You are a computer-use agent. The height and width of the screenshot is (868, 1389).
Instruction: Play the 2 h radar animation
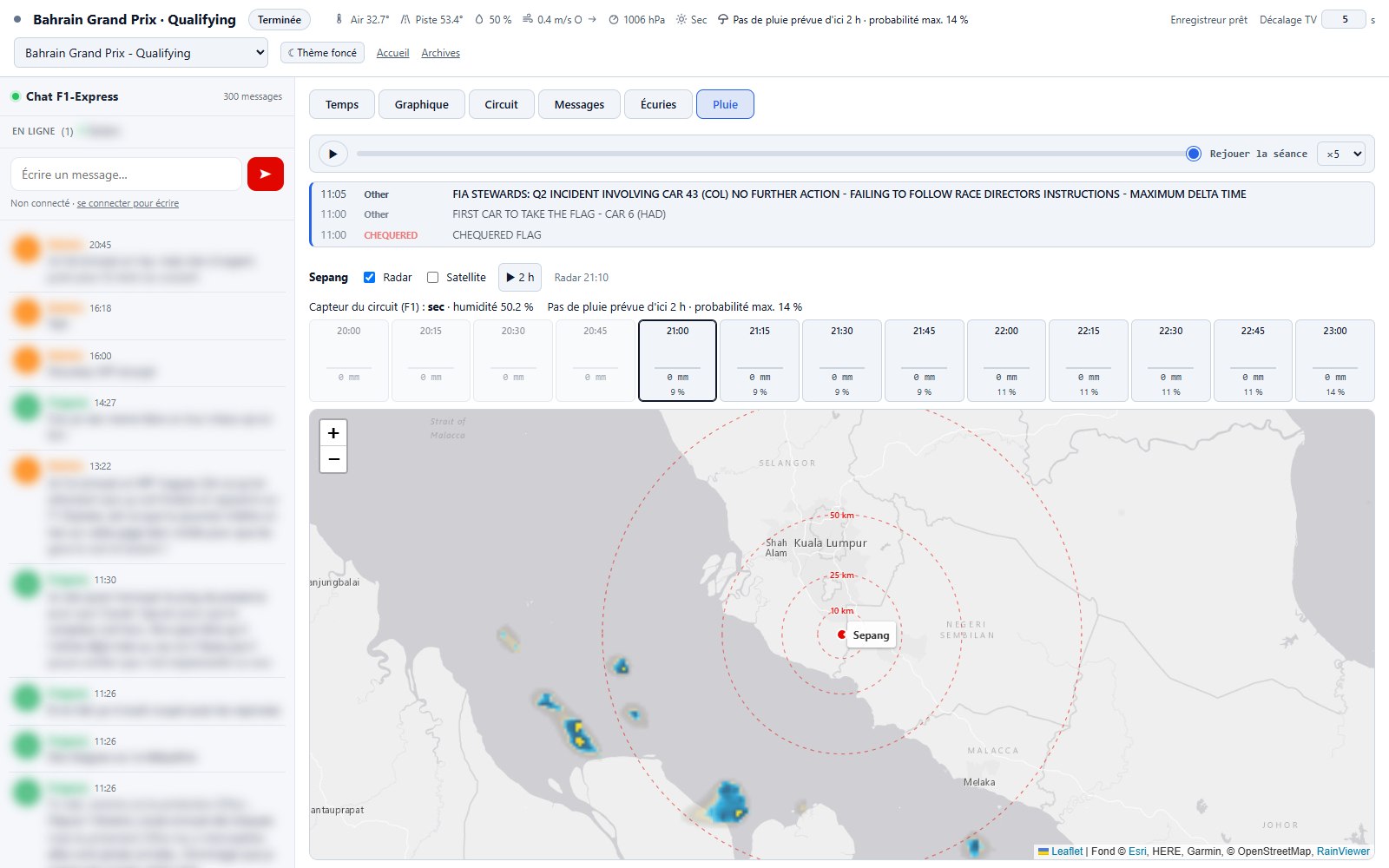click(520, 278)
